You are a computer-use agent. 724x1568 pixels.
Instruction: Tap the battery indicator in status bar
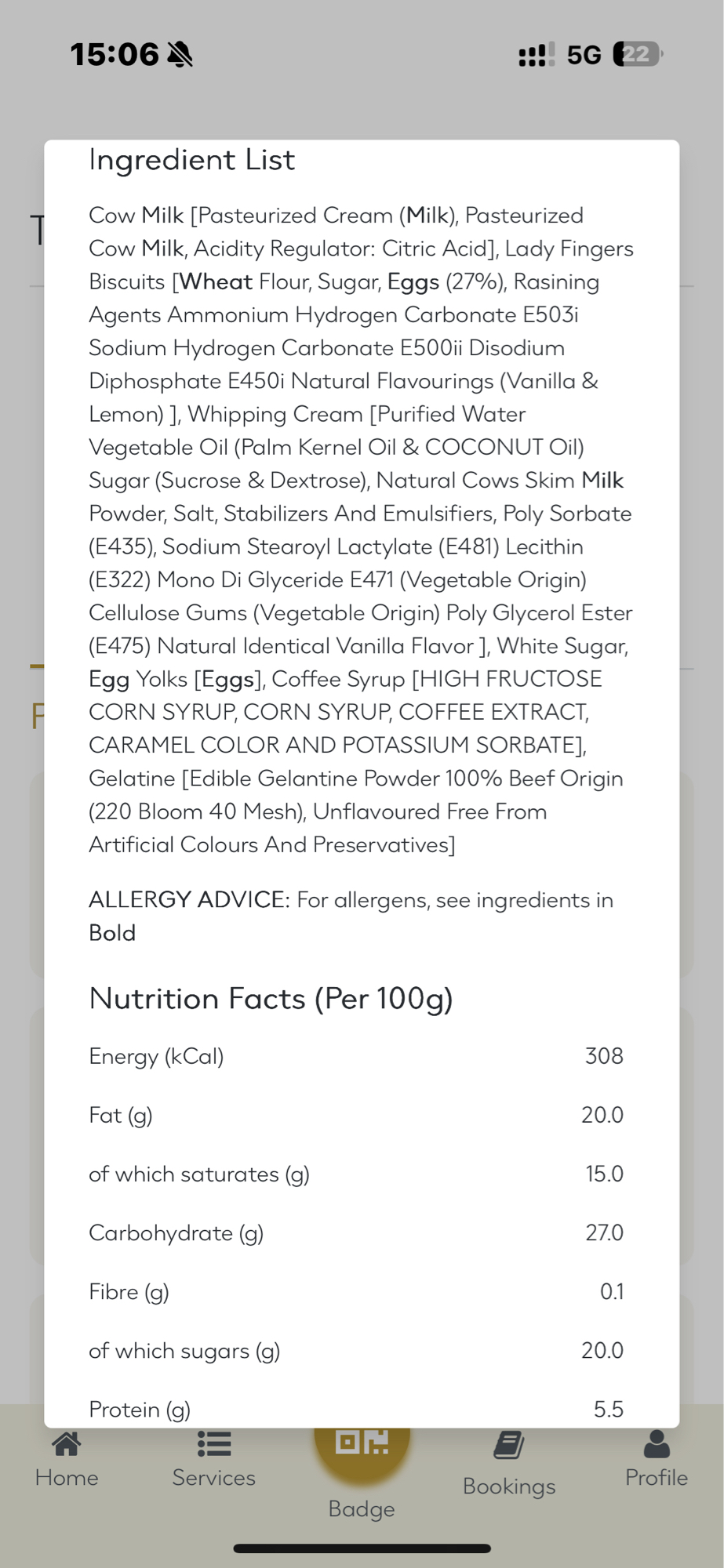637,54
